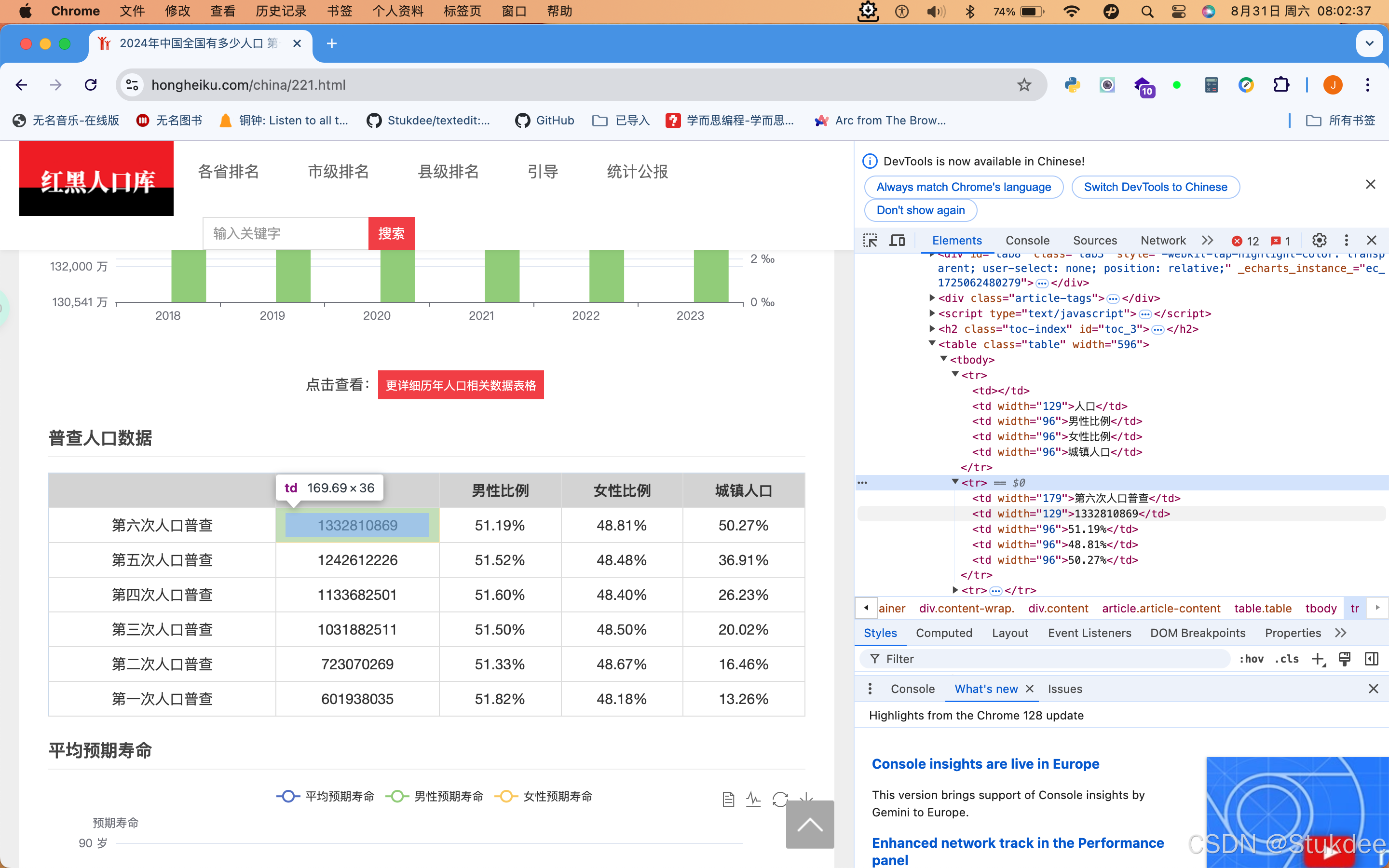Toggle 平均预期寿命 series in chart legend
This screenshot has height=868, width=1389.
coord(325,796)
